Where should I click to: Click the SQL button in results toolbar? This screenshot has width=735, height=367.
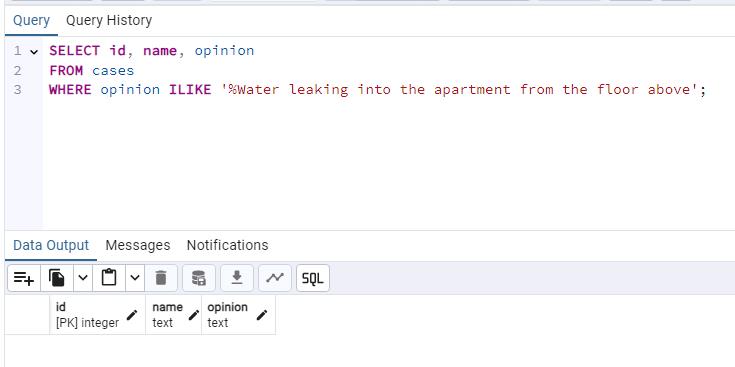(313, 278)
